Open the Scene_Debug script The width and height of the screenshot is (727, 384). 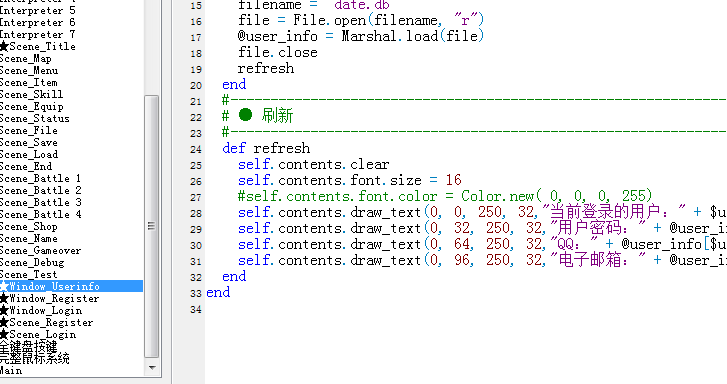point(32,263)
